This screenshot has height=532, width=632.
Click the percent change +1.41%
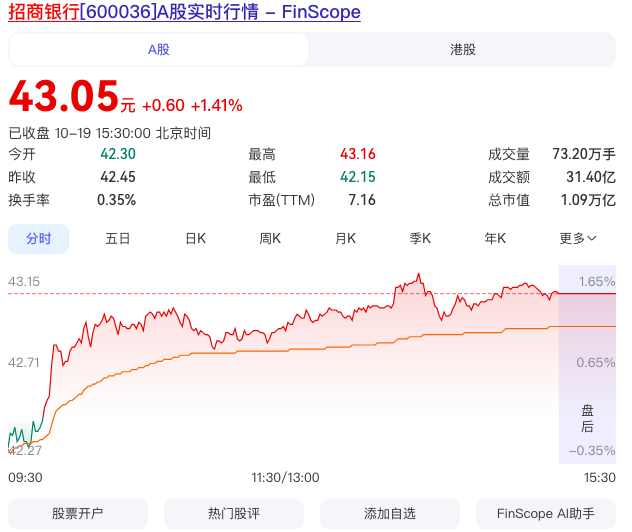click(x=216, y=106)
